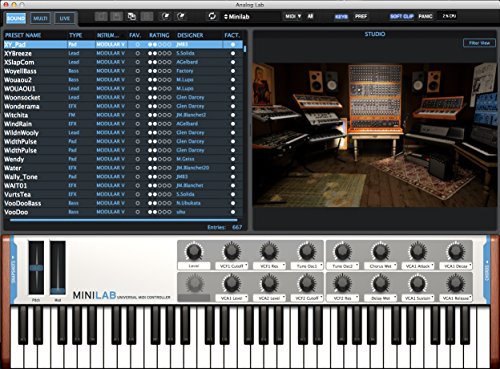The height and width of the screenshot is (369, 500).
Task: Click the VCF1 Cutoff knob
Action: pyautogui.click(x=232, y=251)
